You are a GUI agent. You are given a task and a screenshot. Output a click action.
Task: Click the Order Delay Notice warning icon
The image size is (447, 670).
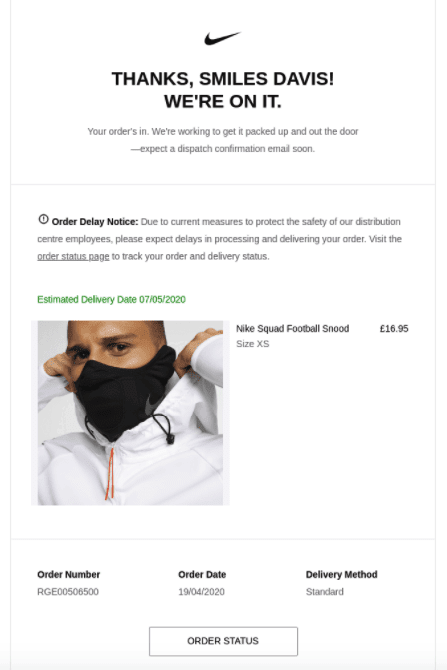43,220
